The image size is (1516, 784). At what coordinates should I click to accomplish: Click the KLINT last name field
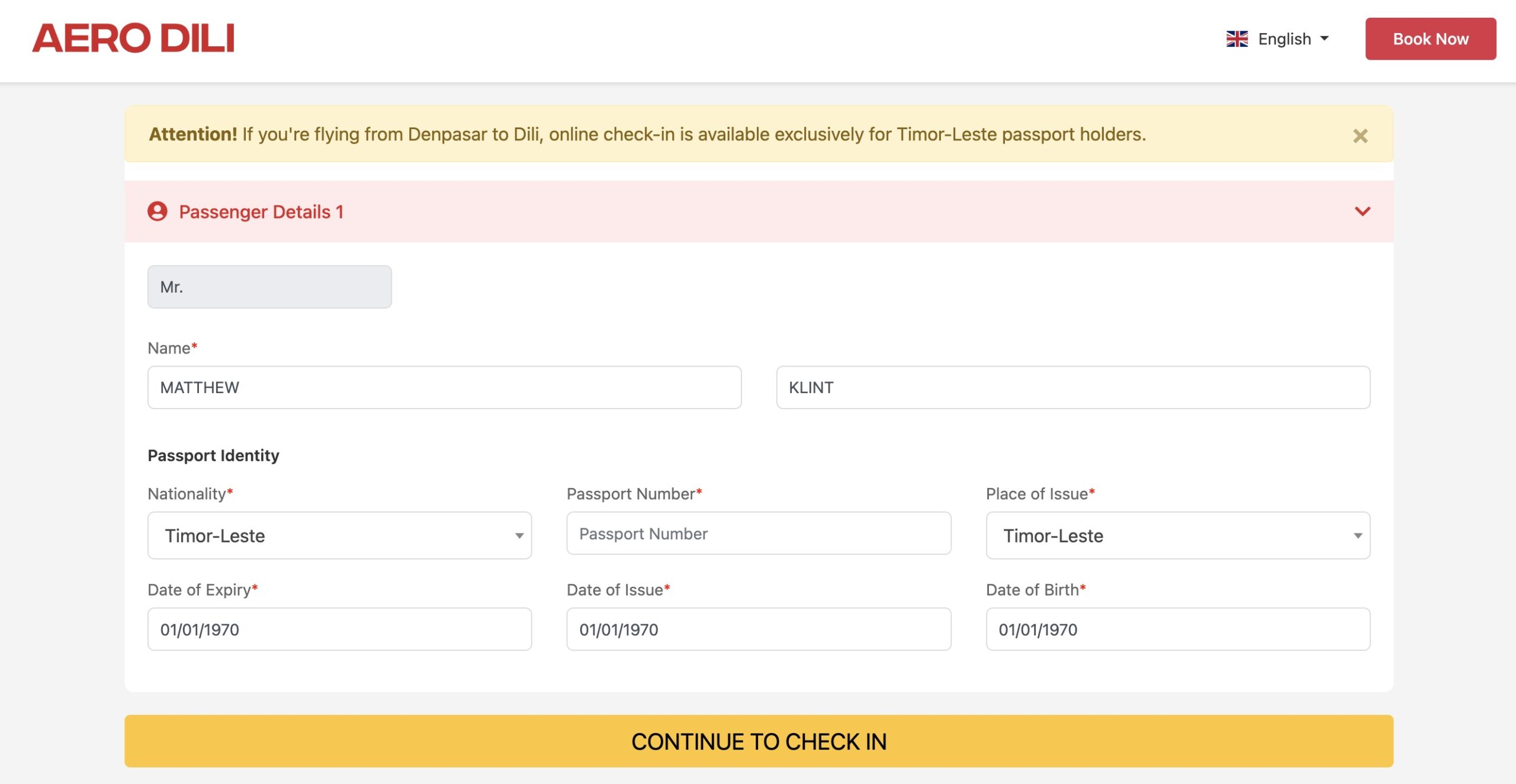coord(1072,387)
